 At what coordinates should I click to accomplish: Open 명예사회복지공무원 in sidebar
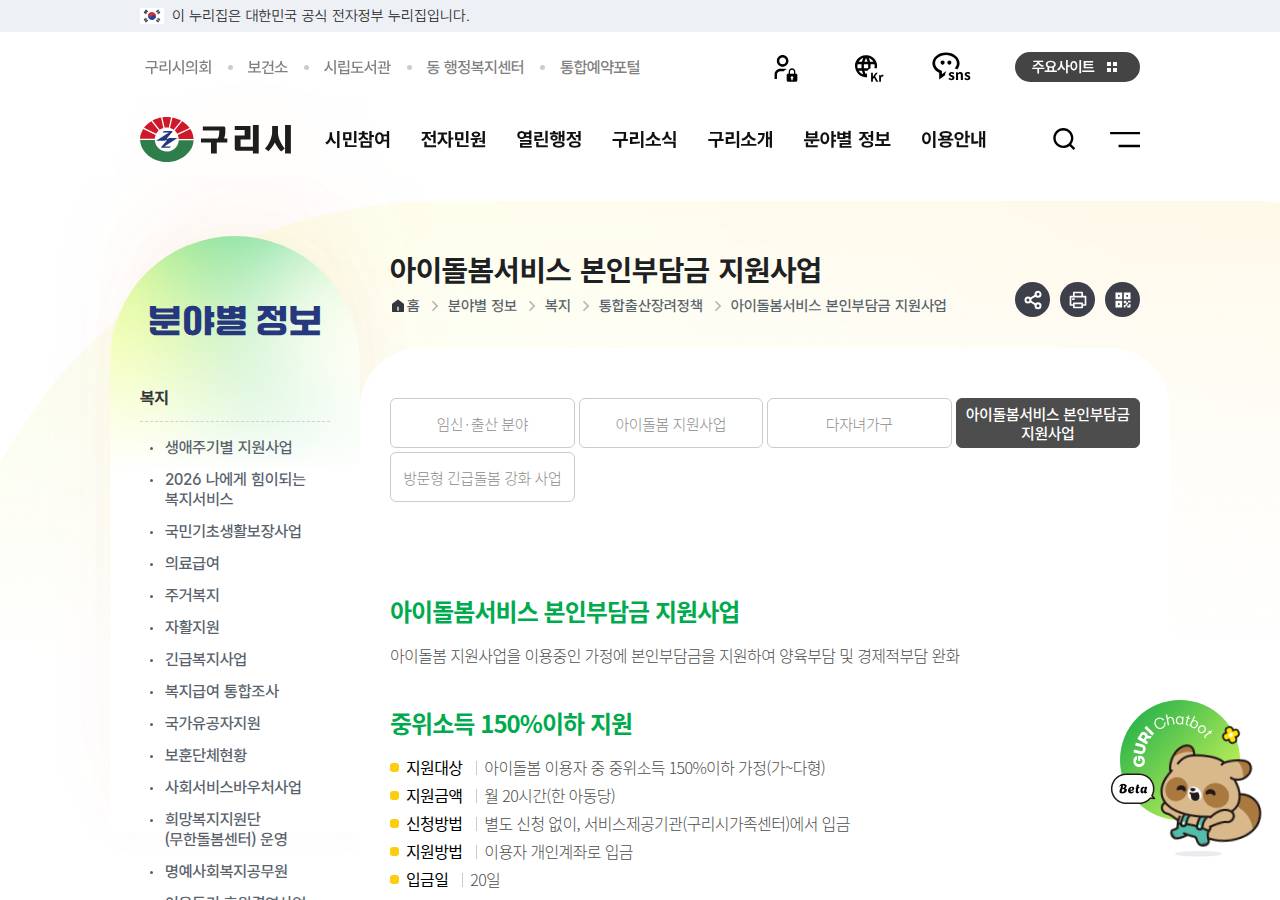coord(226,871)
